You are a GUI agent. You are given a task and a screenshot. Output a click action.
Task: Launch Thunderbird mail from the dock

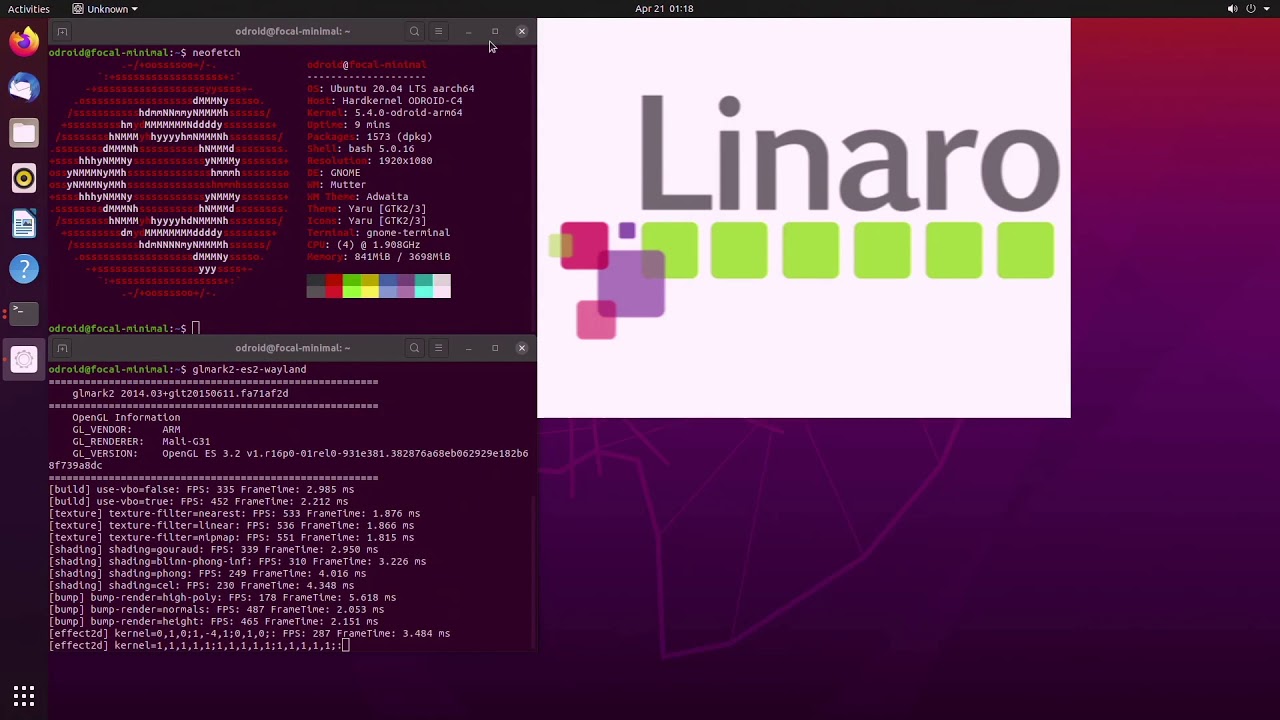24,87
